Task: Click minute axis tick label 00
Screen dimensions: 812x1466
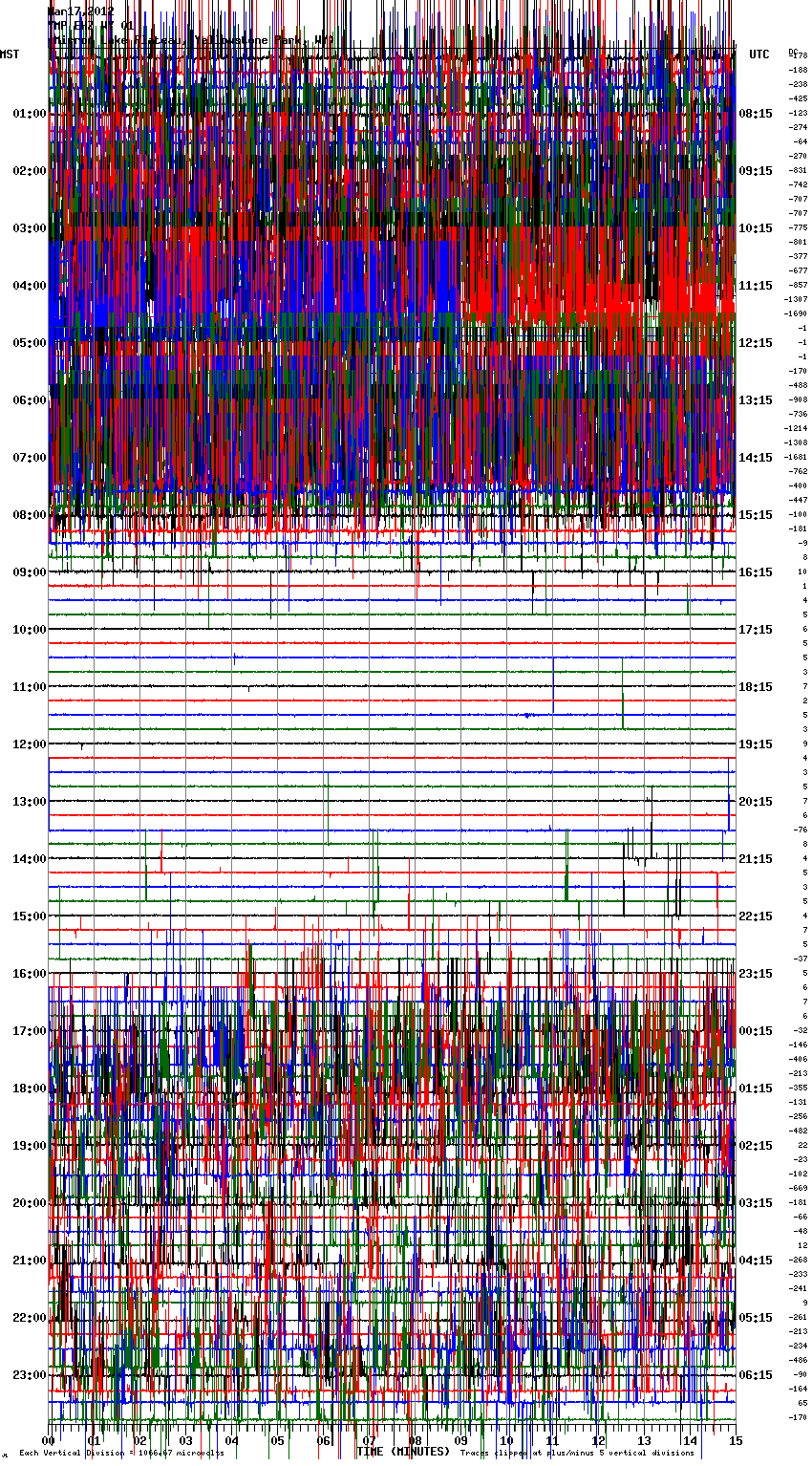Action: click(49, 1440)
